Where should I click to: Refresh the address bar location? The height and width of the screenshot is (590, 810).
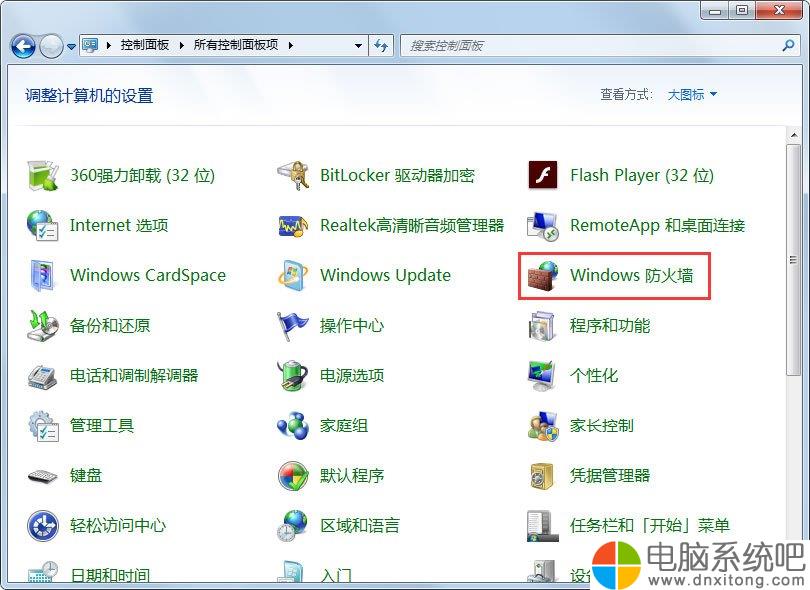click(x=381, y=45)
